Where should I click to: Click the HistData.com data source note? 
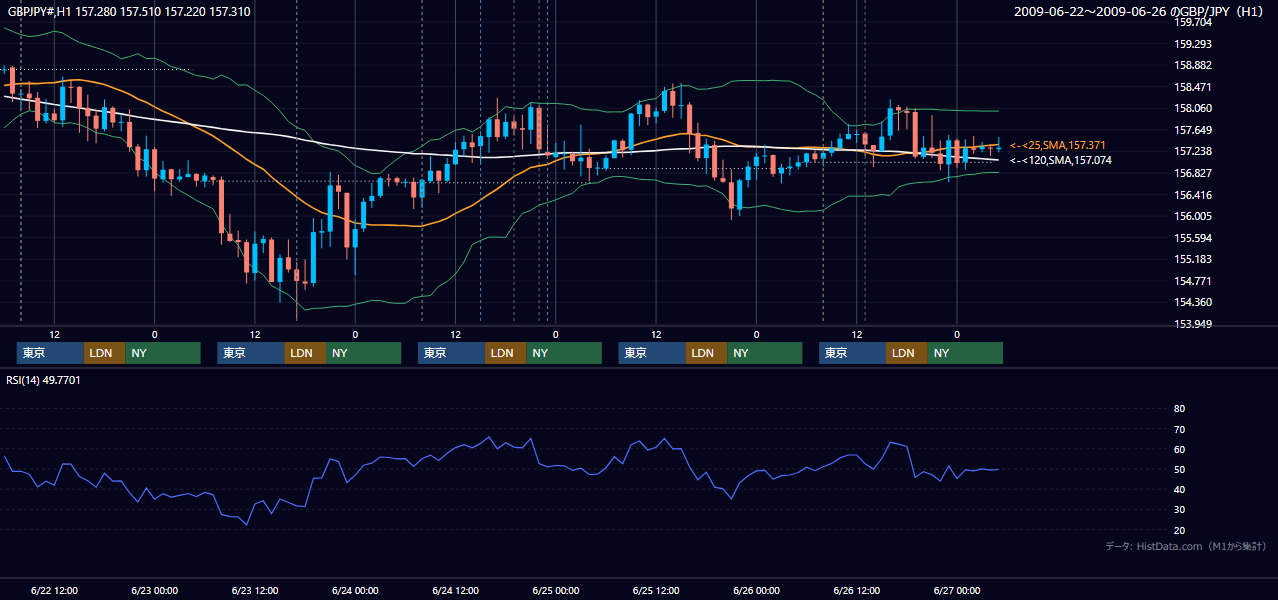[1187, 546]
